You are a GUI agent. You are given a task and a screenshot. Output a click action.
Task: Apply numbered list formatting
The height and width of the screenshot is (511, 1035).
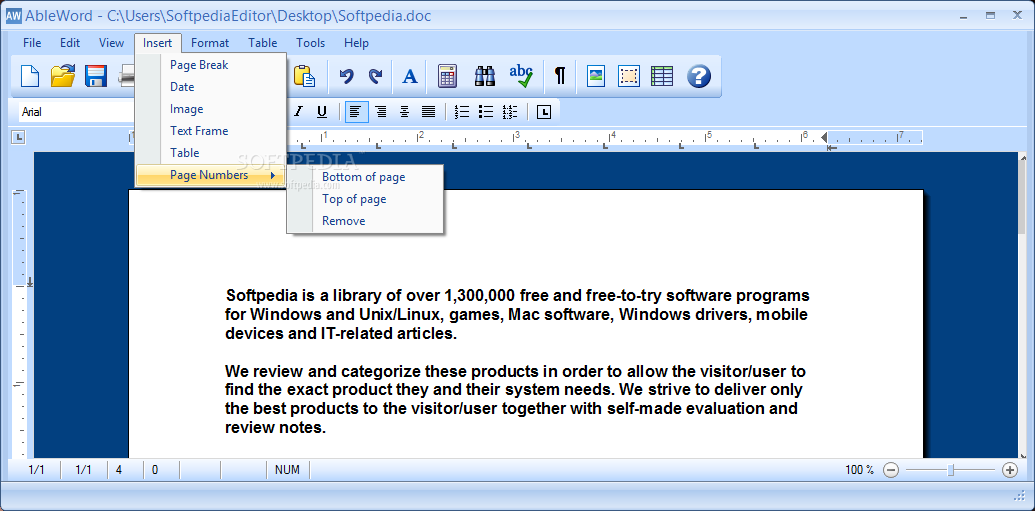[463, 112]
